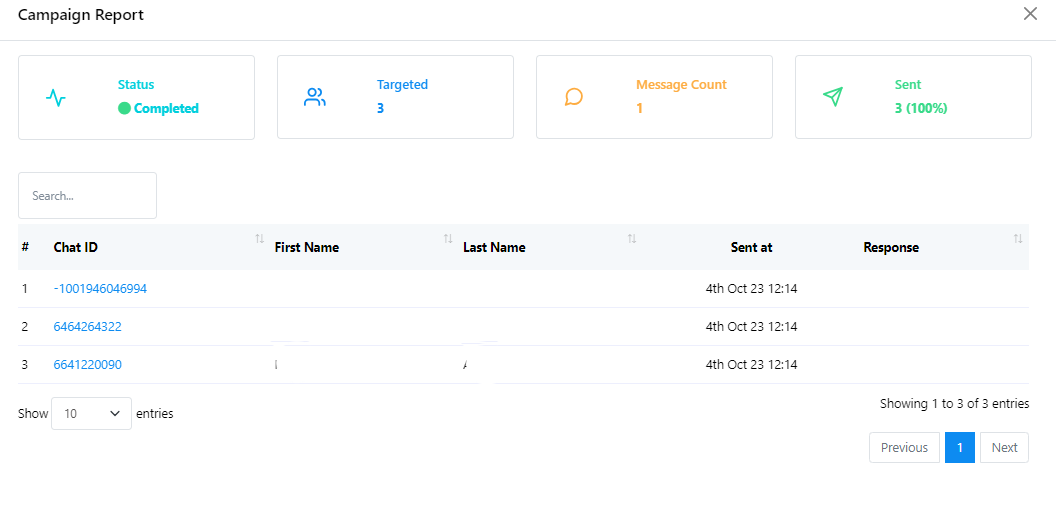The width and height of the screenshot is (1056, 506).
Task: Click the Sent at column header
Action: [x=751, y=248]
